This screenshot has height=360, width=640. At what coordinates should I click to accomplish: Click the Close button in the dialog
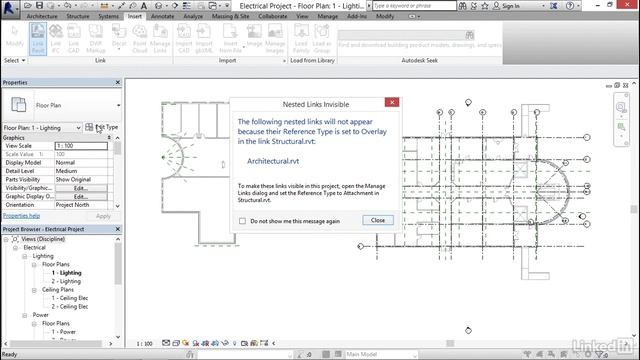(x=378, y=220)
